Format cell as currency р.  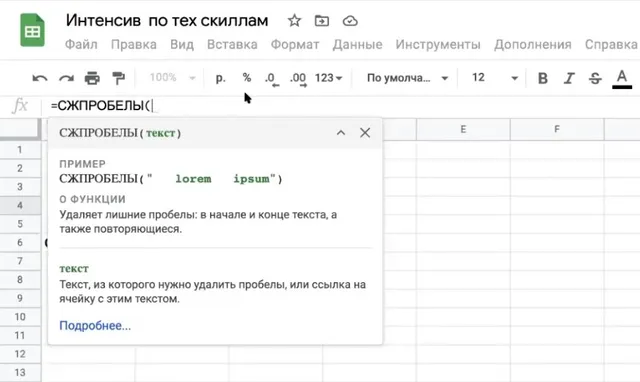click(220, 78)
